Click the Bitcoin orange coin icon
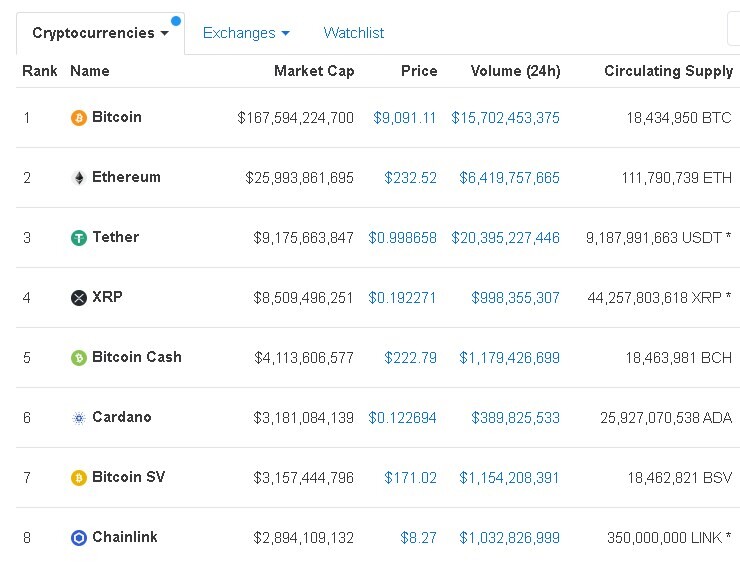 click(x=79, y=118)
